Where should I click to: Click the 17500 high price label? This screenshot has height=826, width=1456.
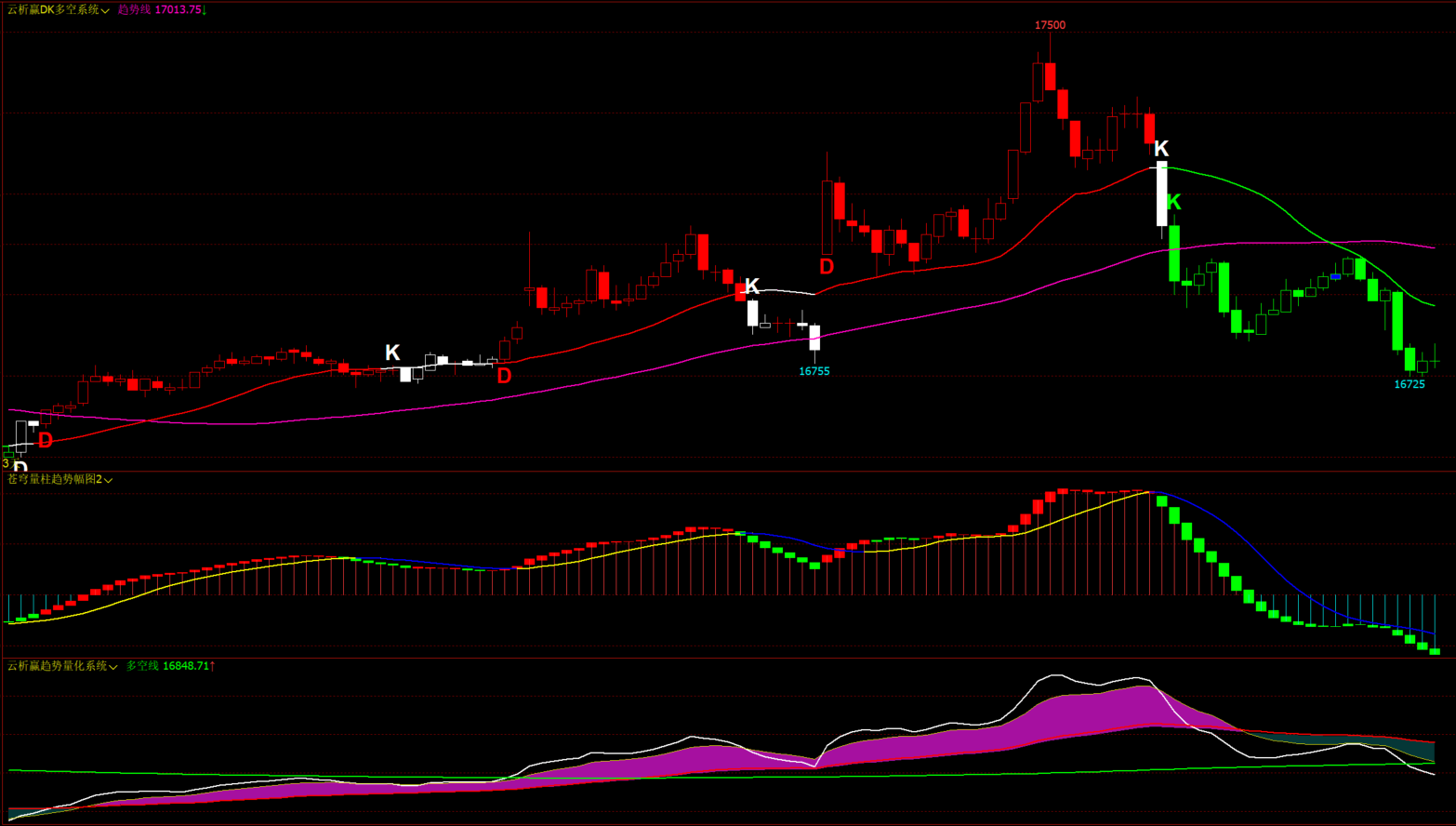[1050, 25]
